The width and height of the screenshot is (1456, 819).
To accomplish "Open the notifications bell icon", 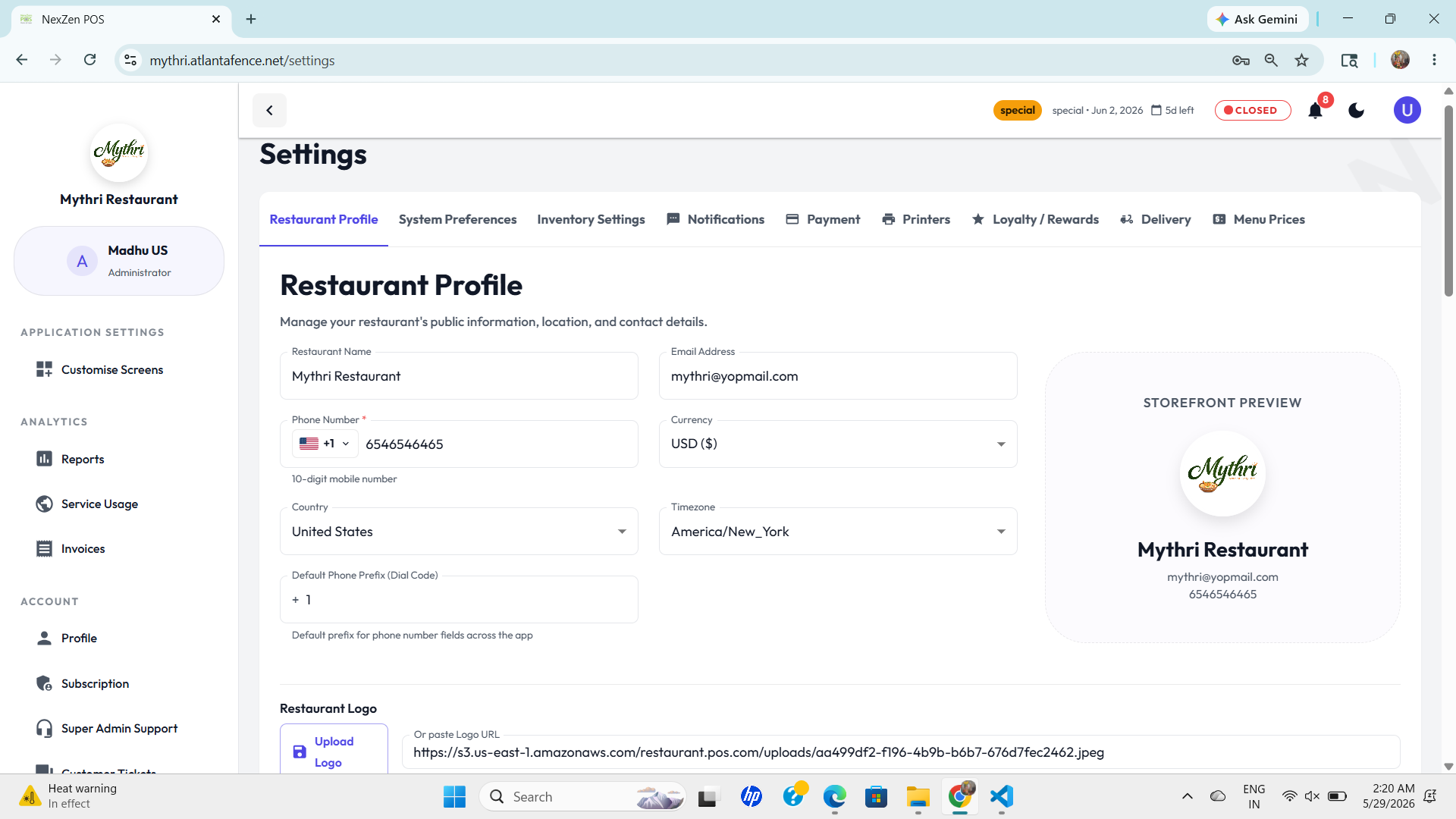I will tap(1315, 111).
